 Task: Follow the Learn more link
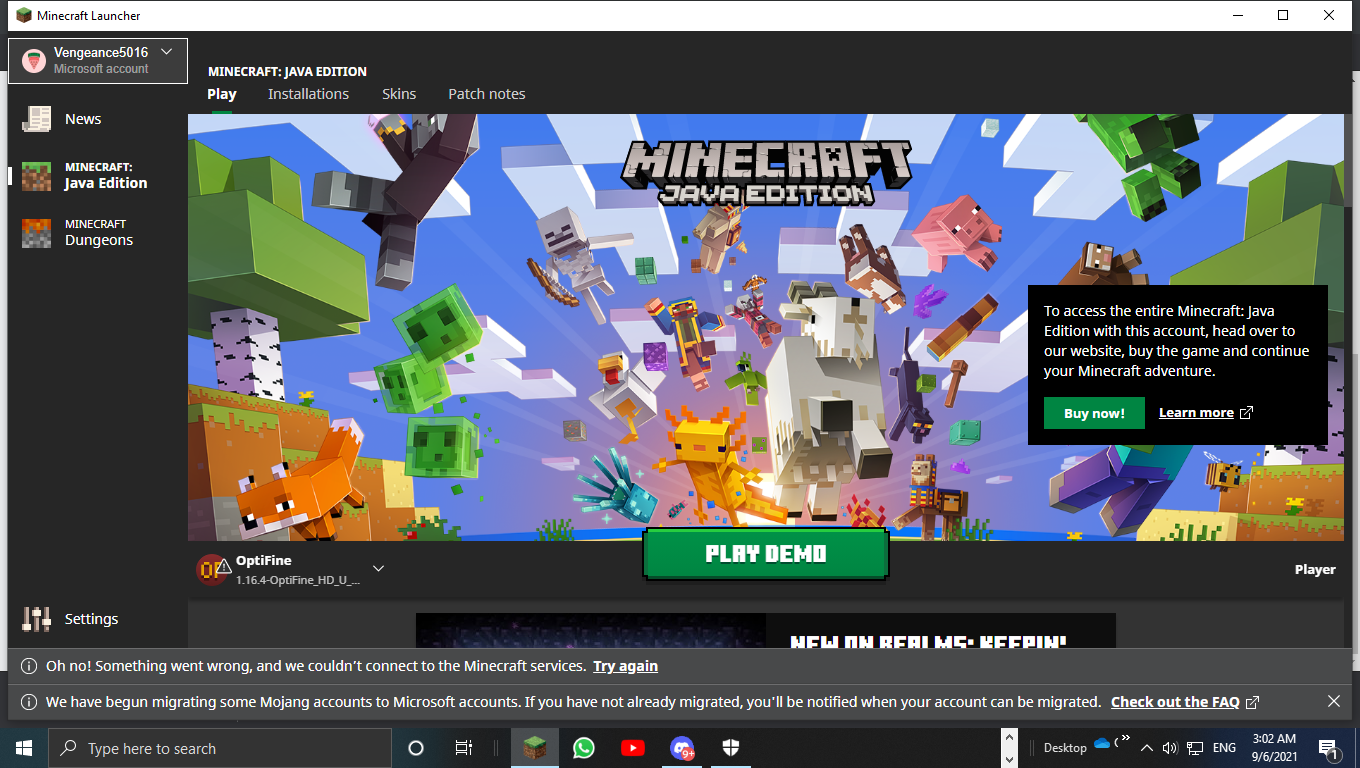pos(1196,413)
